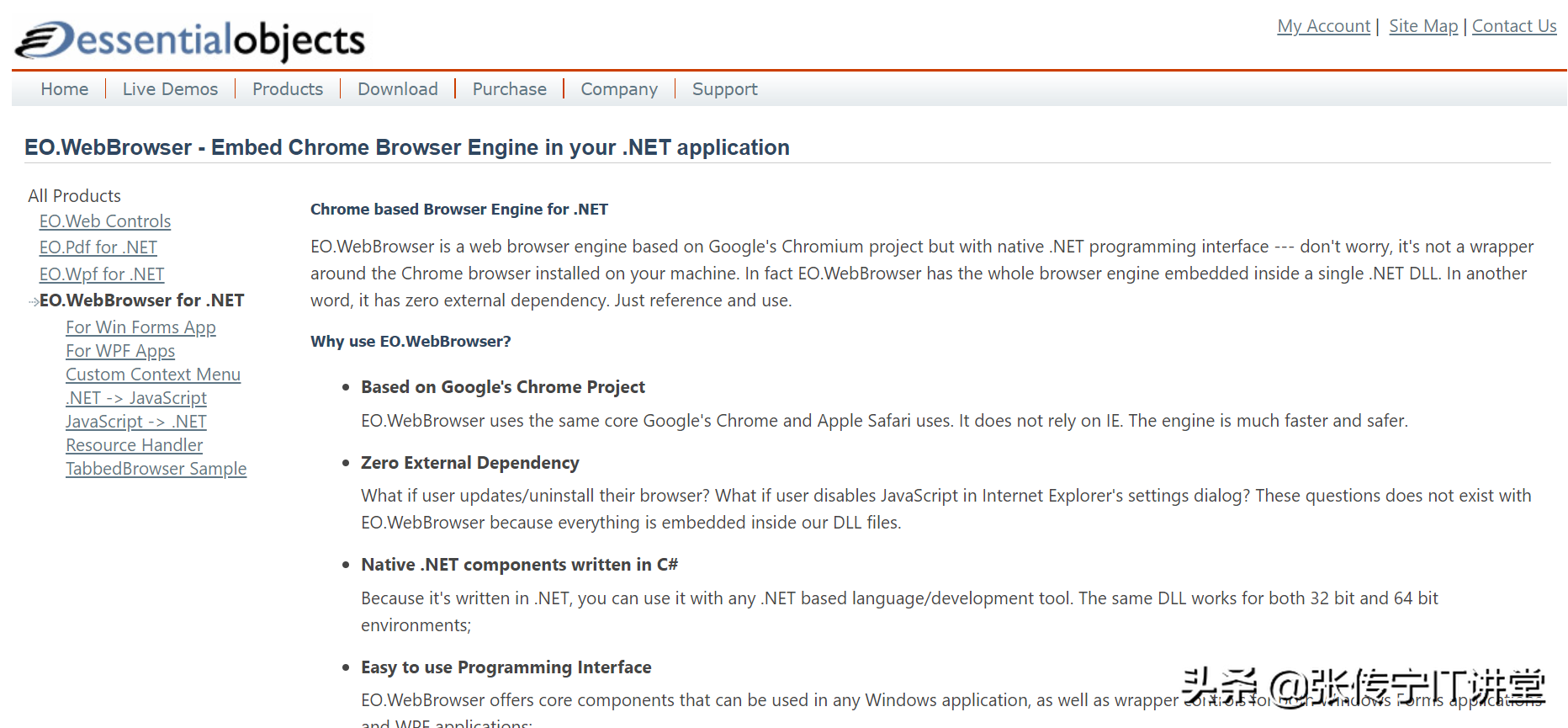Screen dimensions: 1568x728
Task: Click the Essential Objects logo
Action: (x=191, y=40)
